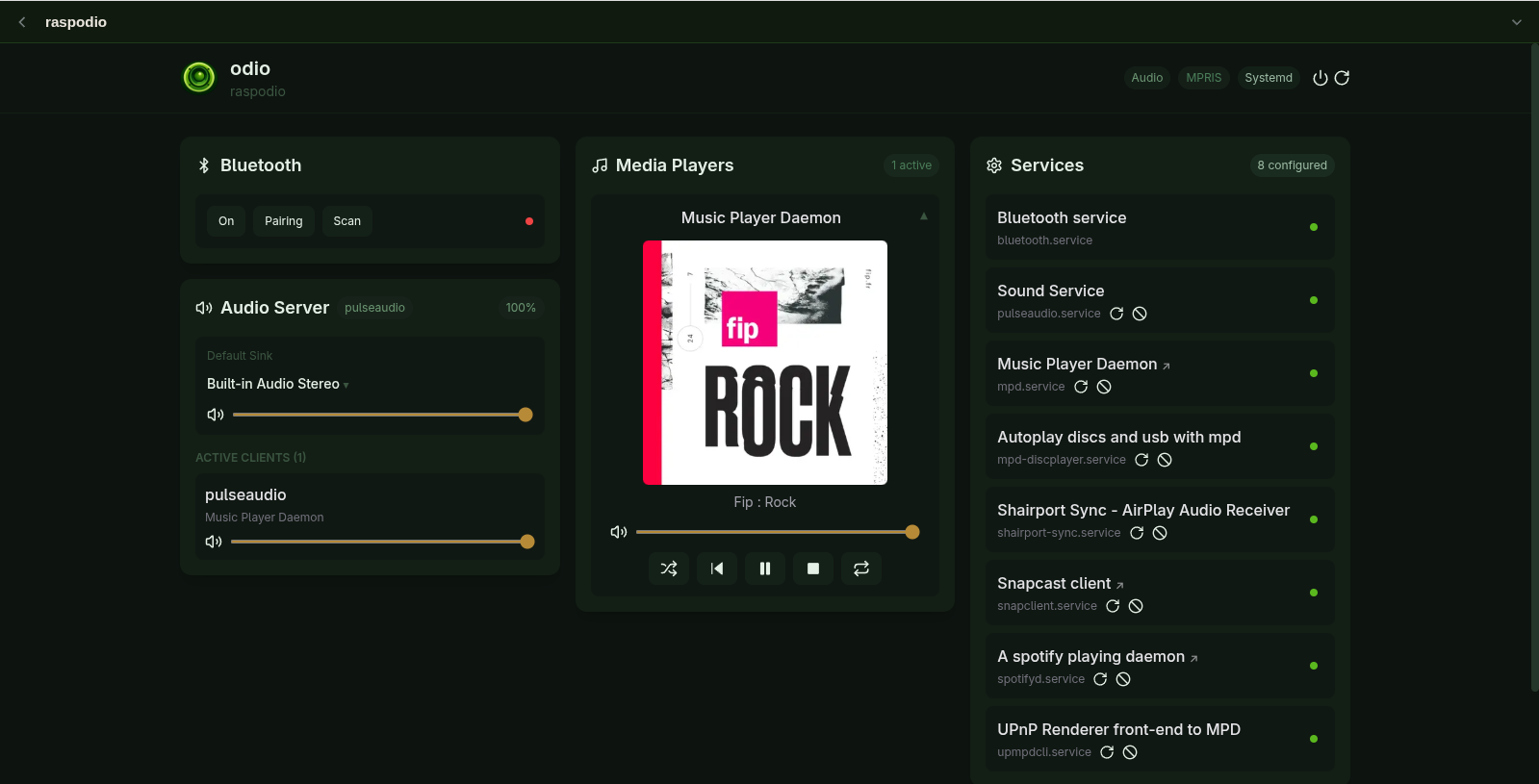Disable mpd.service

1104,387
